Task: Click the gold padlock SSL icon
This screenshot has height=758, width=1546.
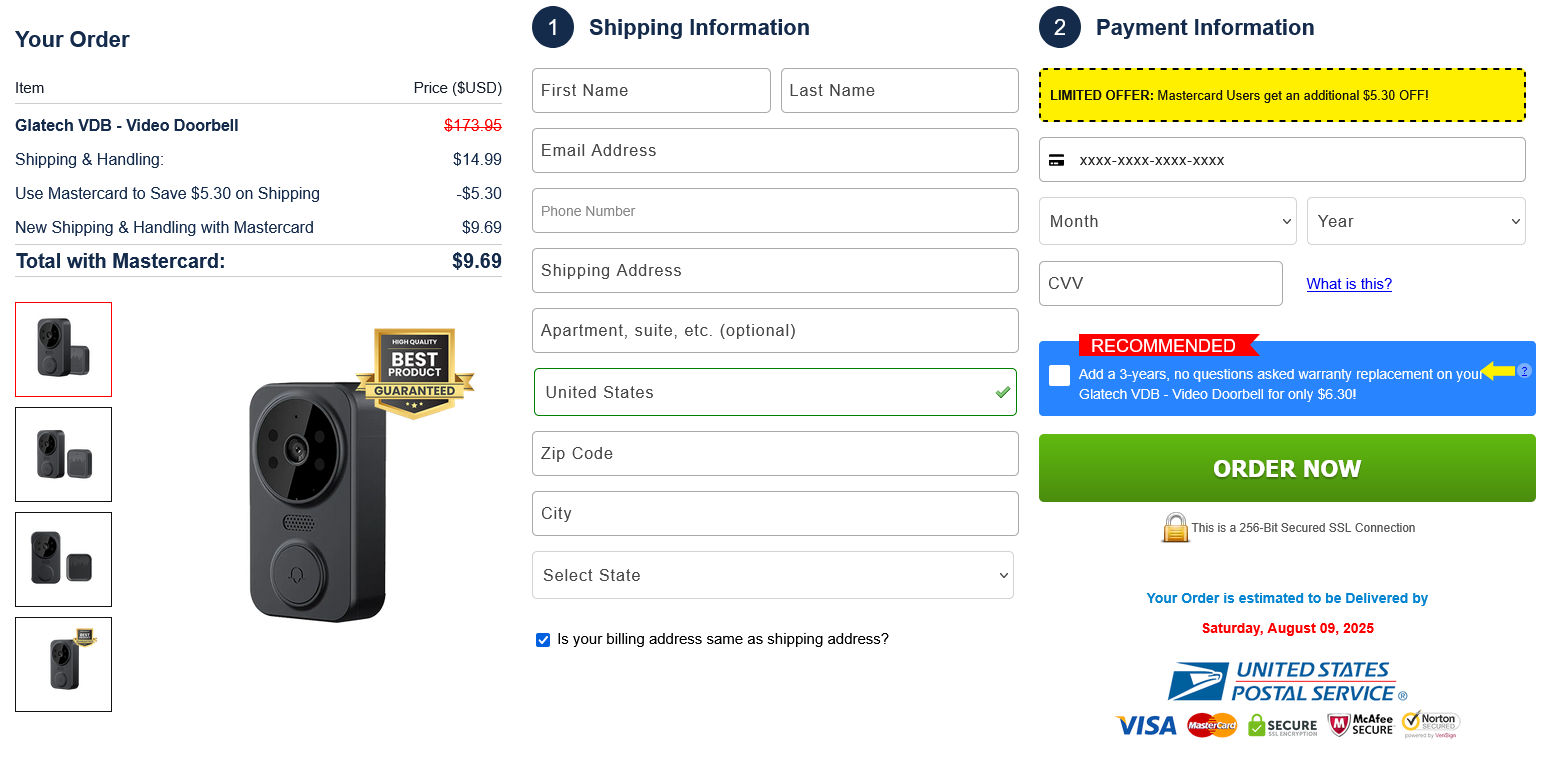Action: coord(1175,527)
